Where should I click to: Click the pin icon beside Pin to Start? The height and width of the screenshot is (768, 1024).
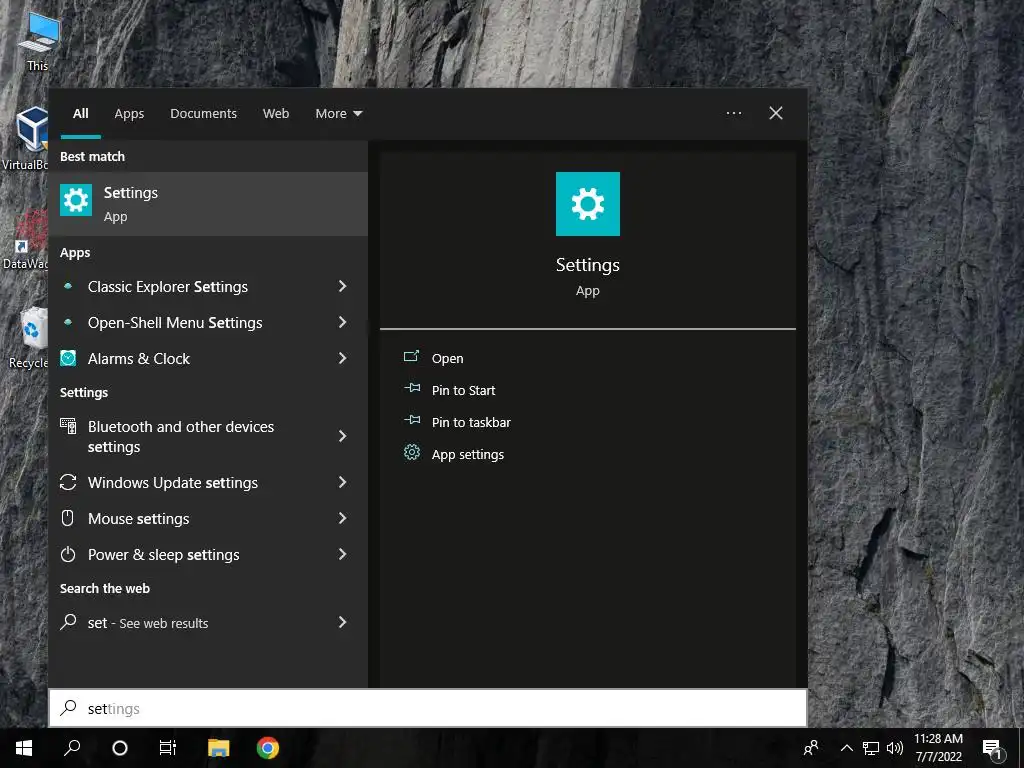click(411, 389)
